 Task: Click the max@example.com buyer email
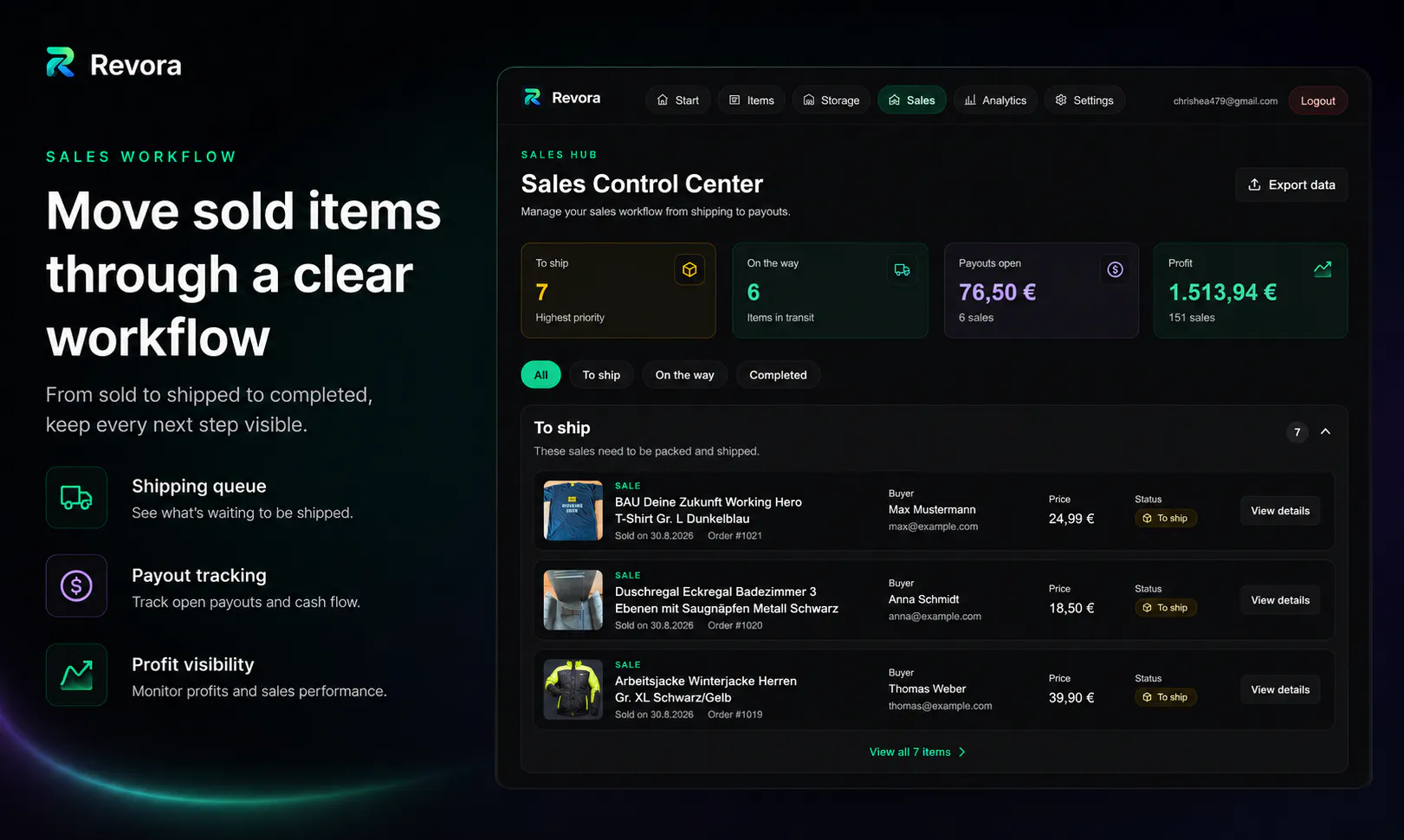[933, 527]
